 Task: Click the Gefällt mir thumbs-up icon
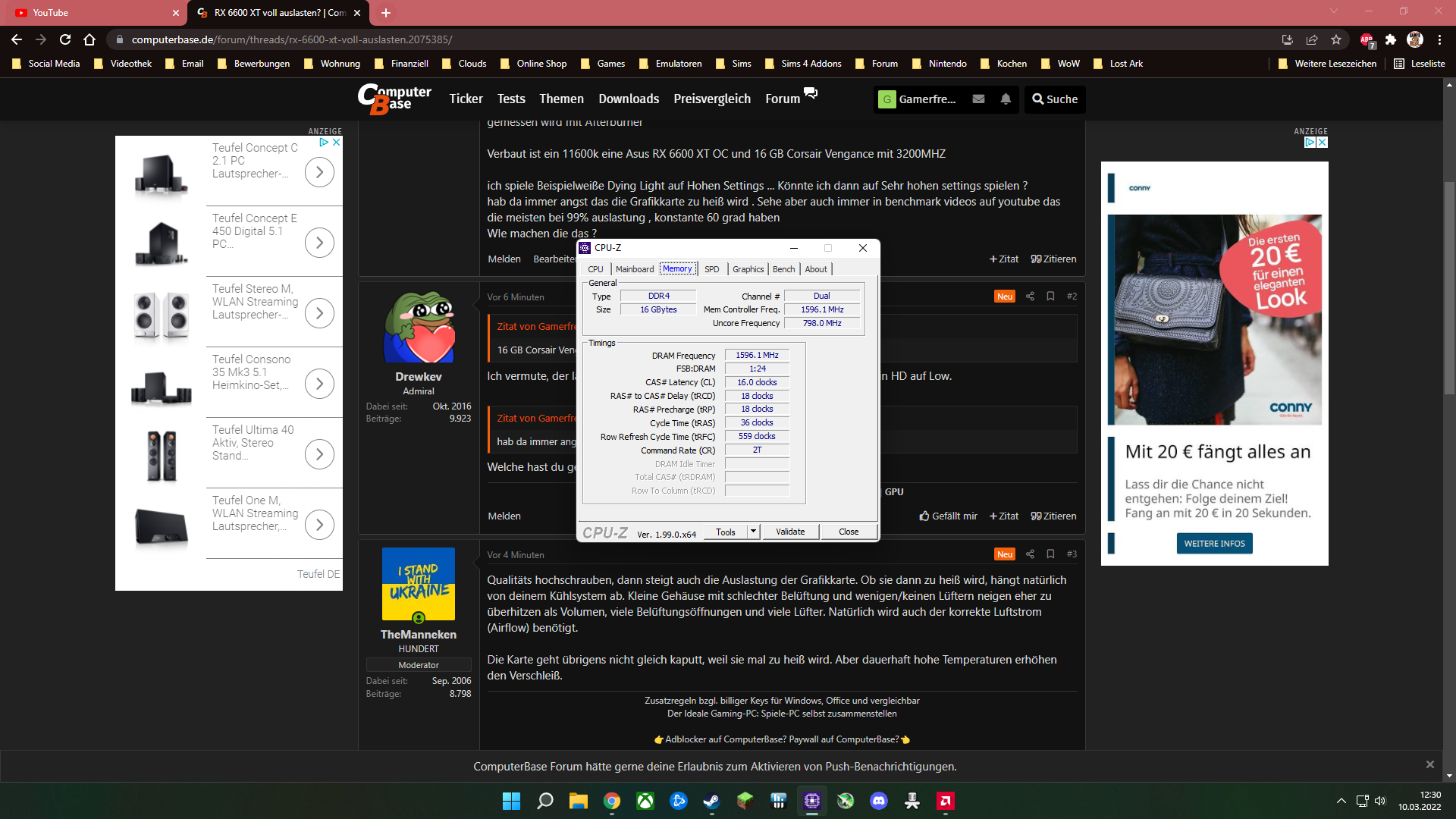coord(924,516)
